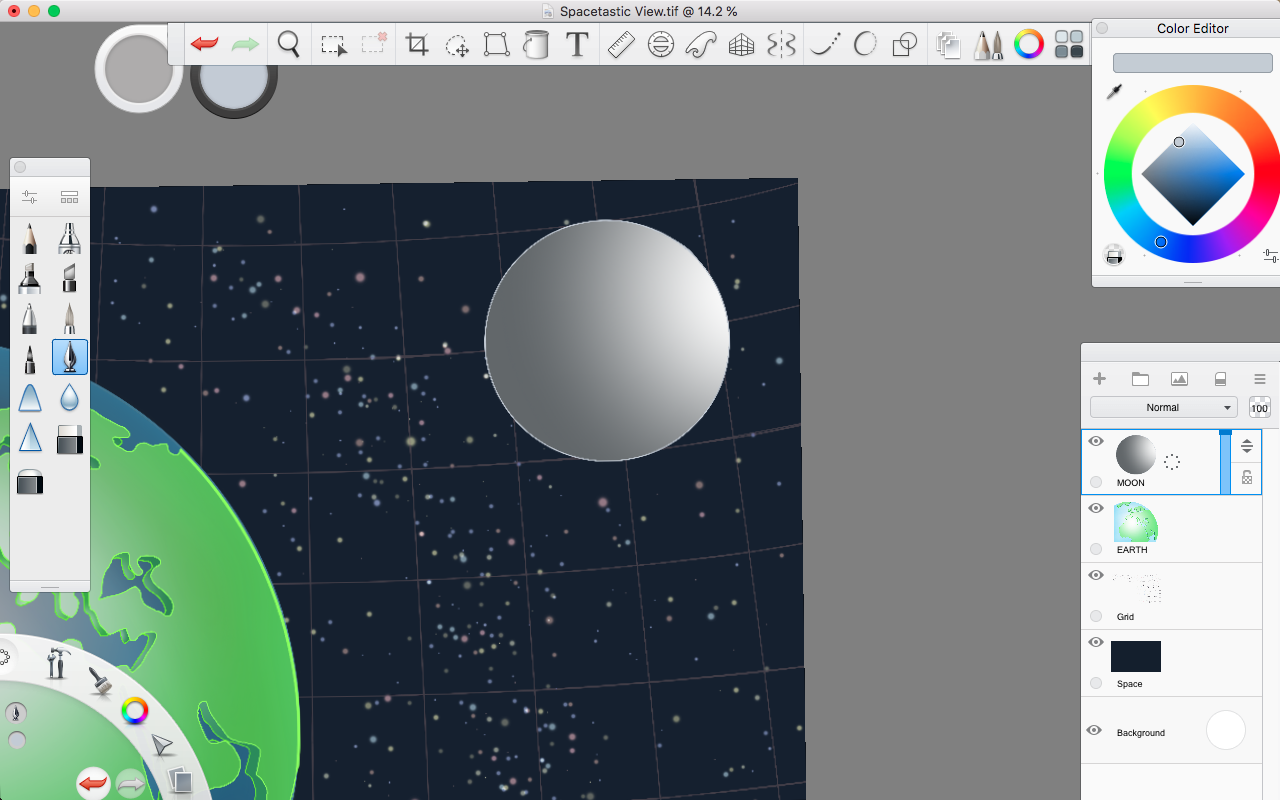Viewport: 1280px width, 800px height.
Task: Add a new layer with plus icon
Action: tap(1099, 379)
